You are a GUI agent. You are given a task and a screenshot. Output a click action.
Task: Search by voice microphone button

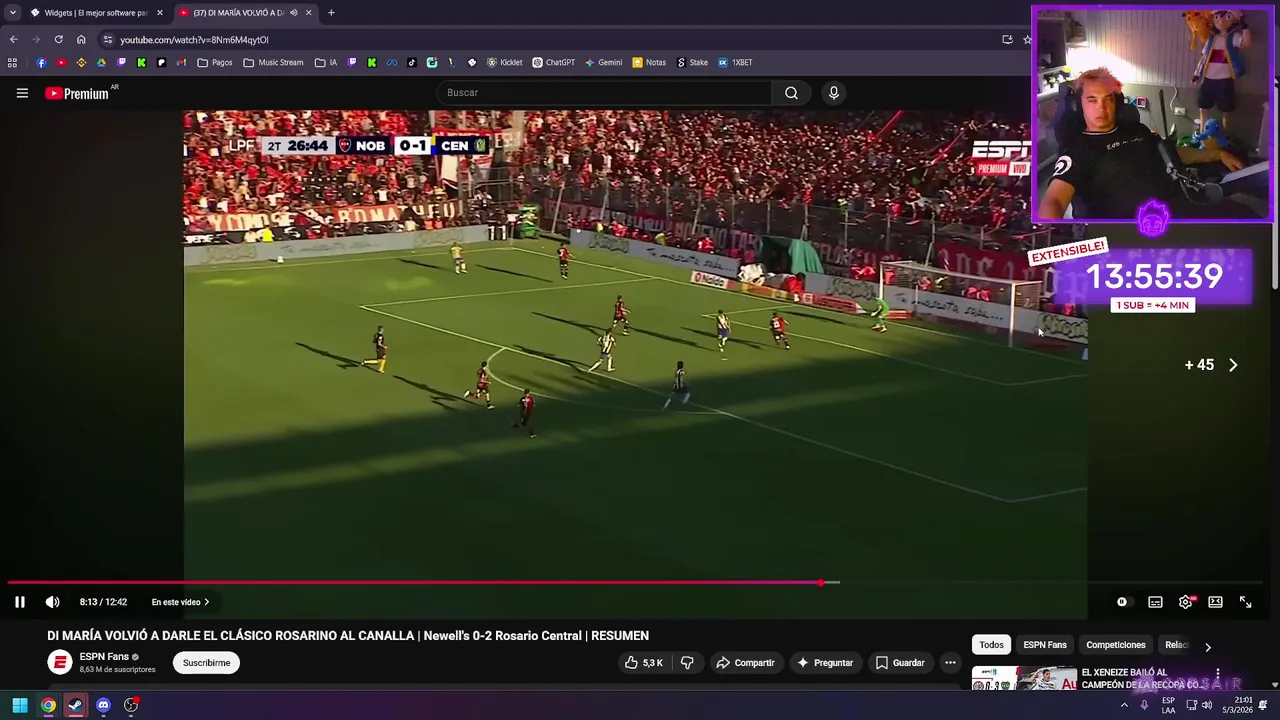point(833,93)
